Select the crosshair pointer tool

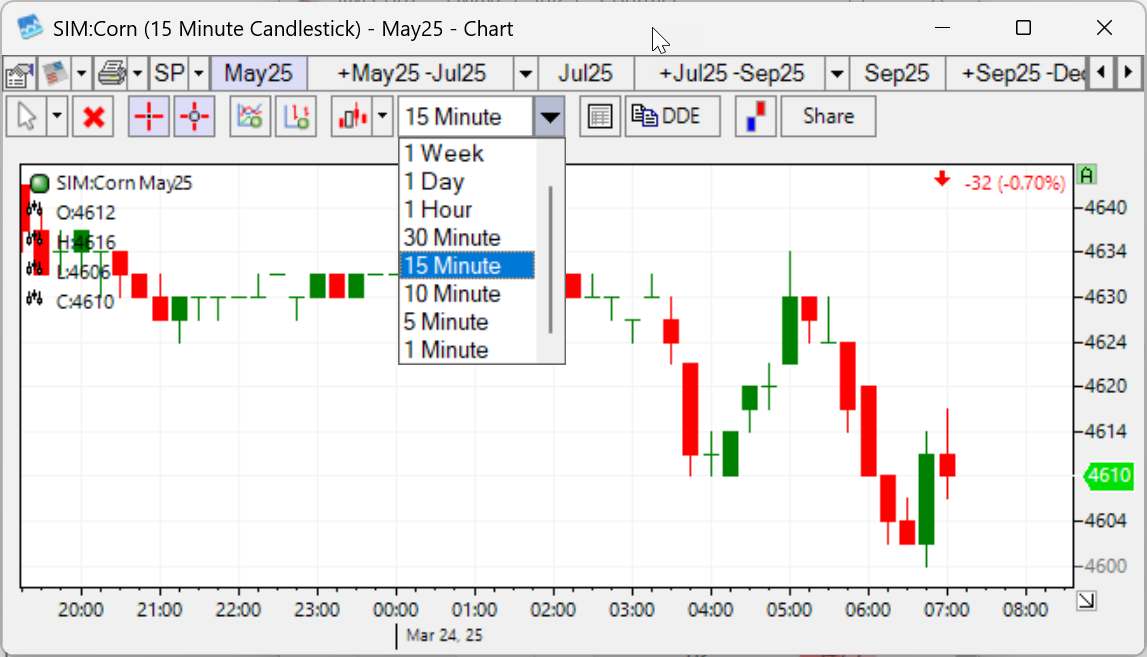pos(148,116)
